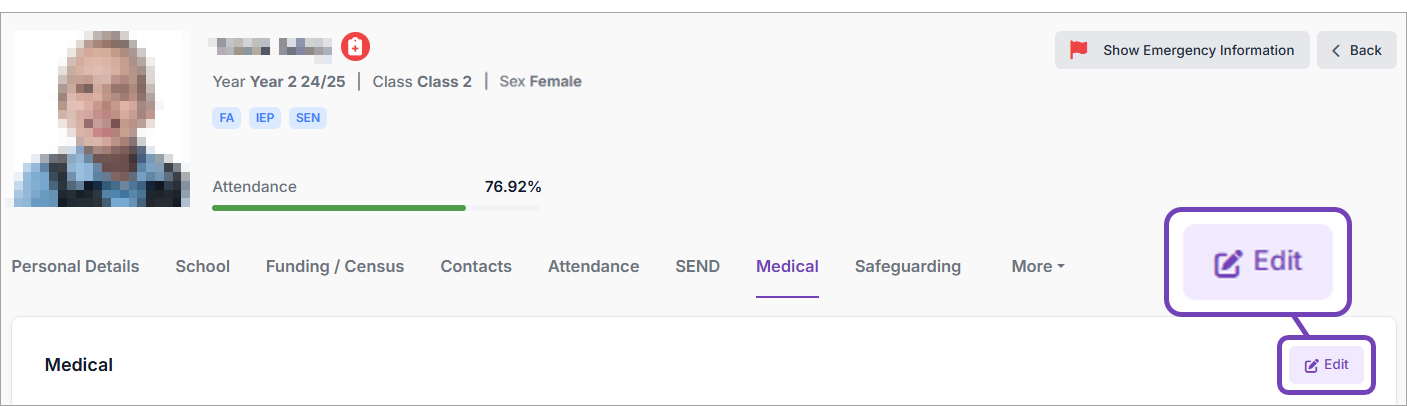This screenshot has height=406, width=1407.
Task: Click the pencil icon in Medical Edit button
Action: pyautogui.click(x=1311, y=366)
